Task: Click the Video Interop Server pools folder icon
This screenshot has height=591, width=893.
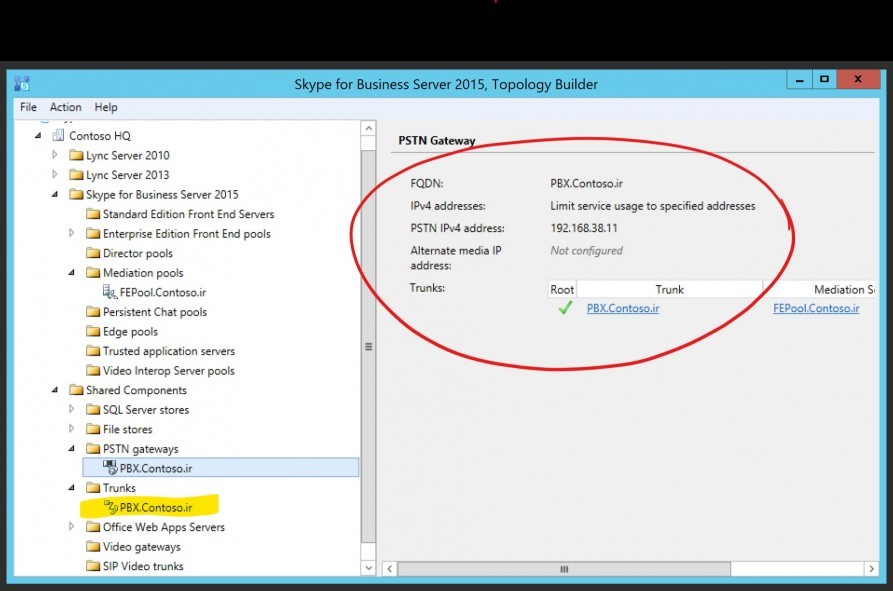Action: coord(93,371)
